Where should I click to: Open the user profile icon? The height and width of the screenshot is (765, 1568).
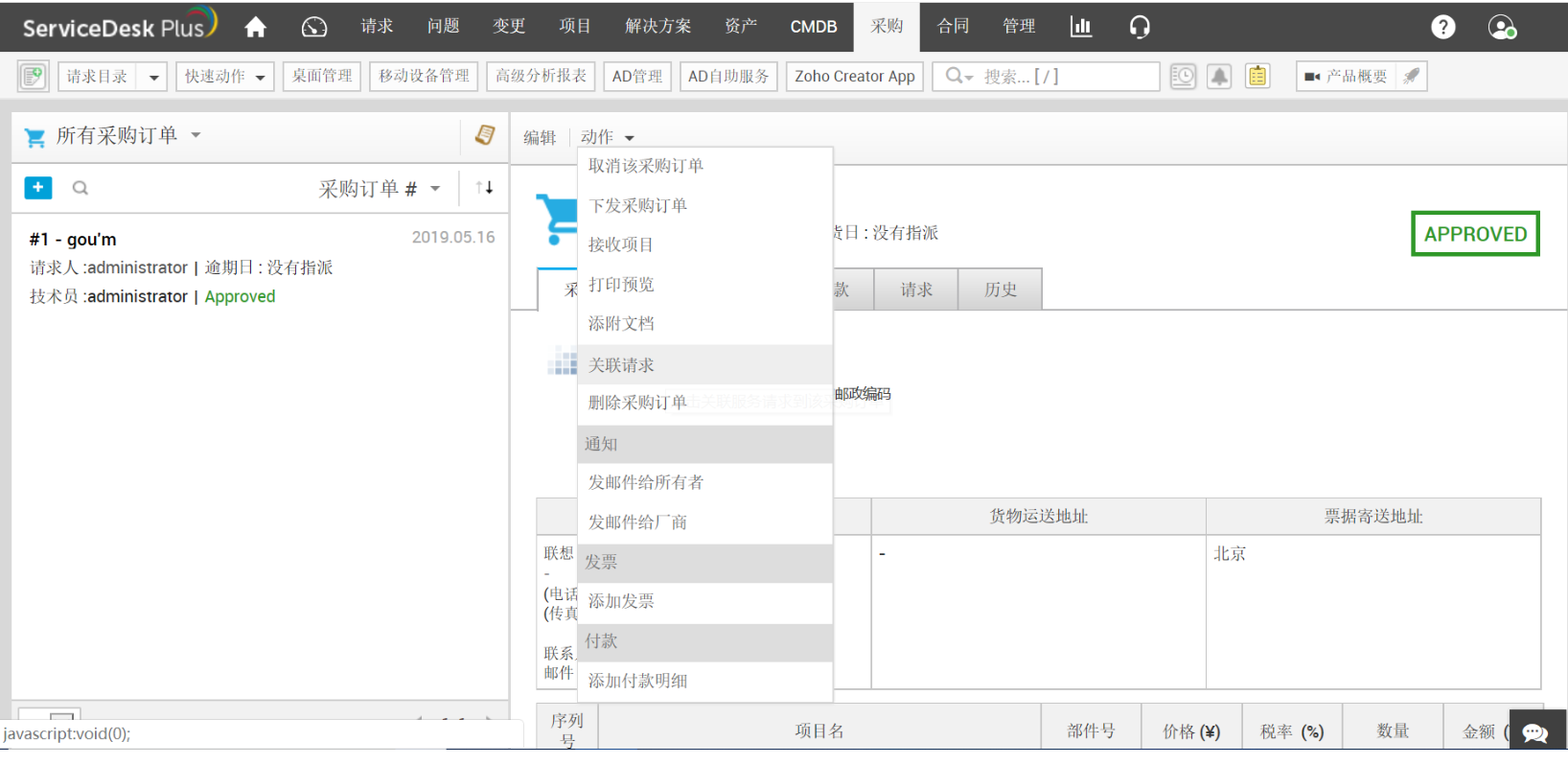pos(1502,27)
